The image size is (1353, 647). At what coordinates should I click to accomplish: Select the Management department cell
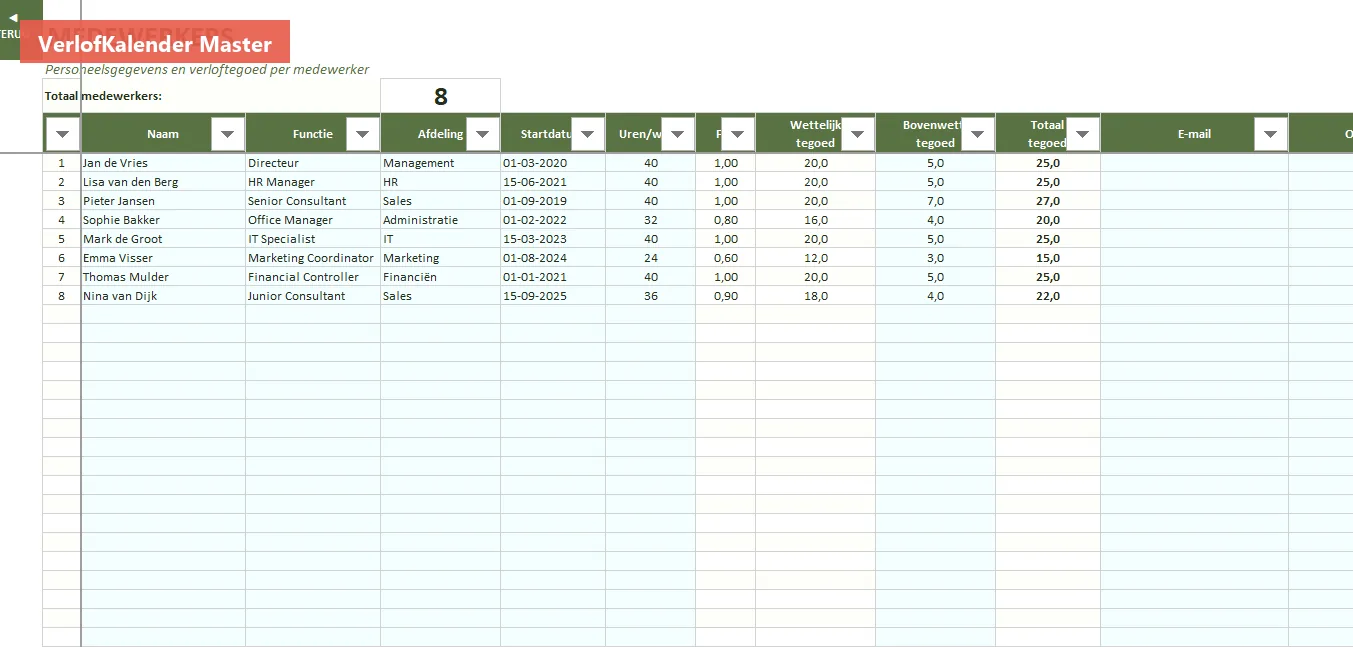(x=441, y=163)
